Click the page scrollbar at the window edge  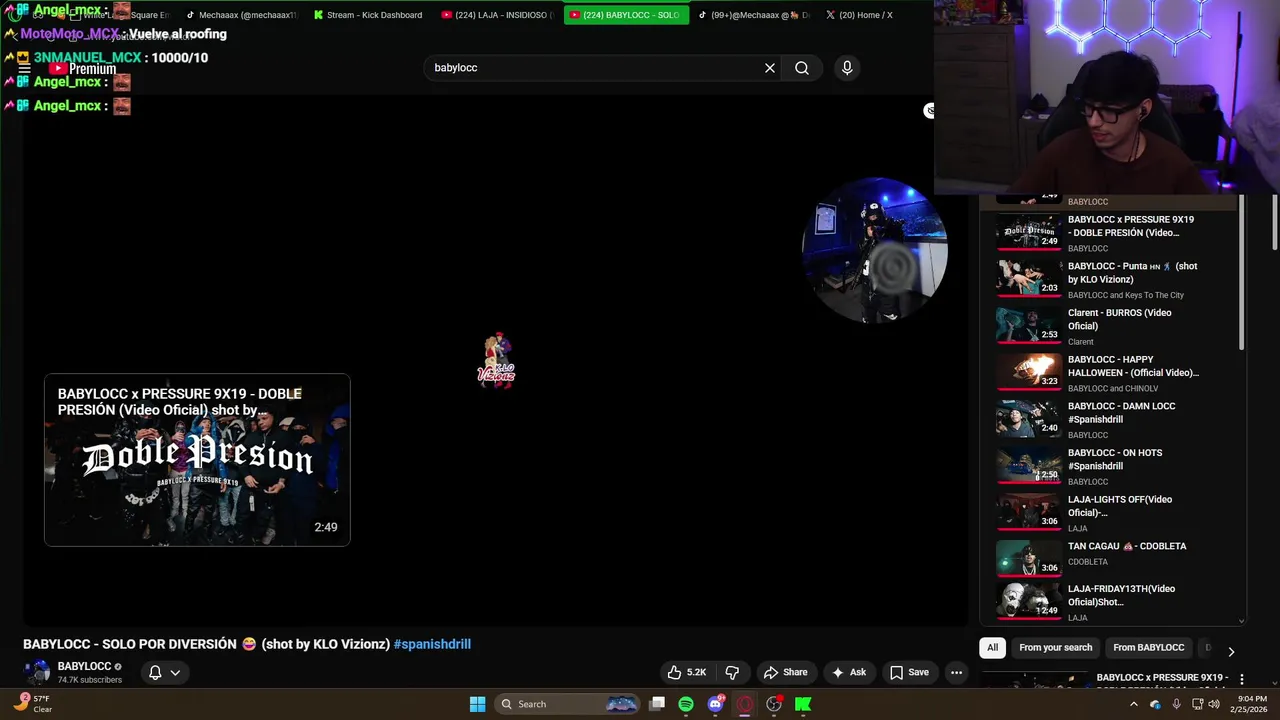1274,222
